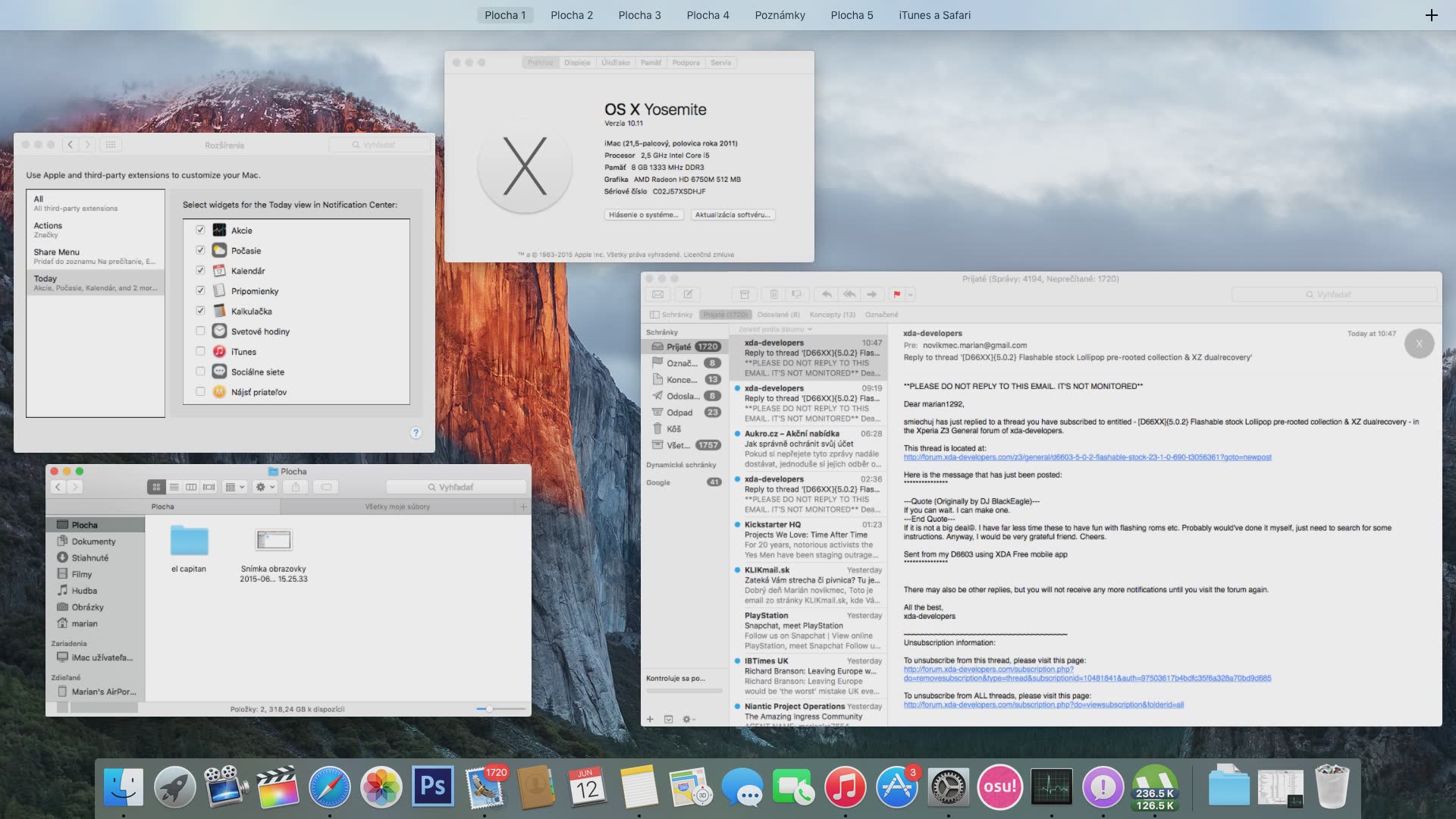Screen dimensions: 1456x819
Task: Add a new desktop space with plus button
Action: [x=1431, y=15]
